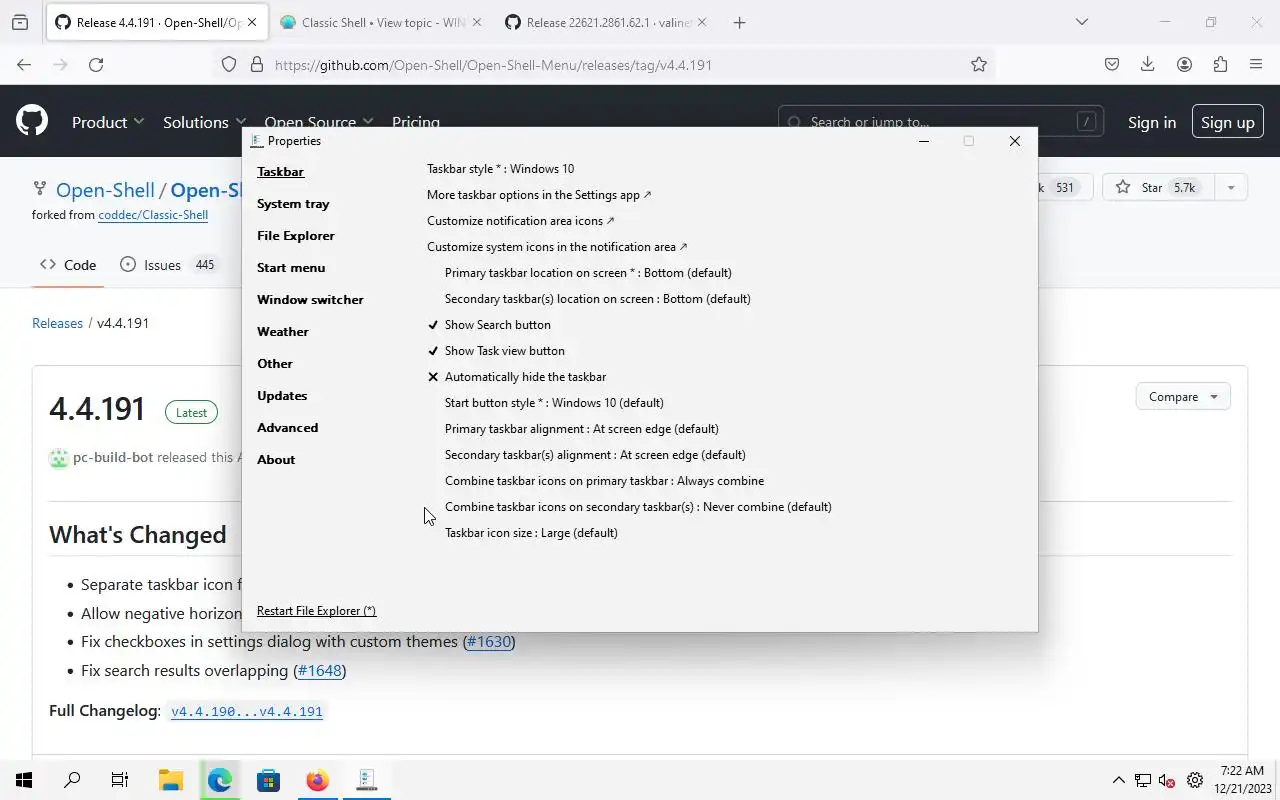The width and height of the screenshot is (1280, 800).
Task: Click the Sign up button
Action: [1227, 122]
